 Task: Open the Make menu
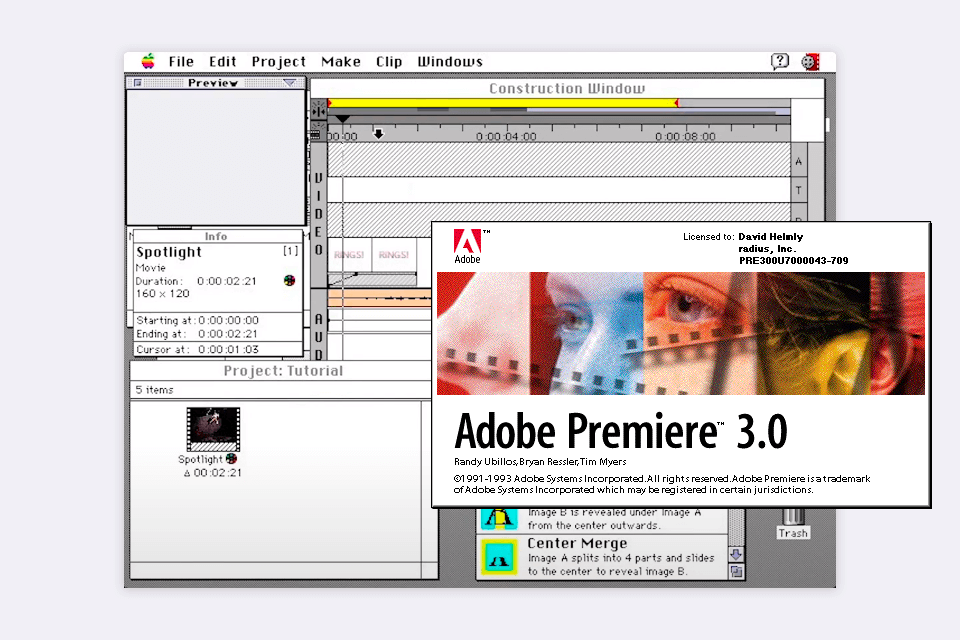341,61
